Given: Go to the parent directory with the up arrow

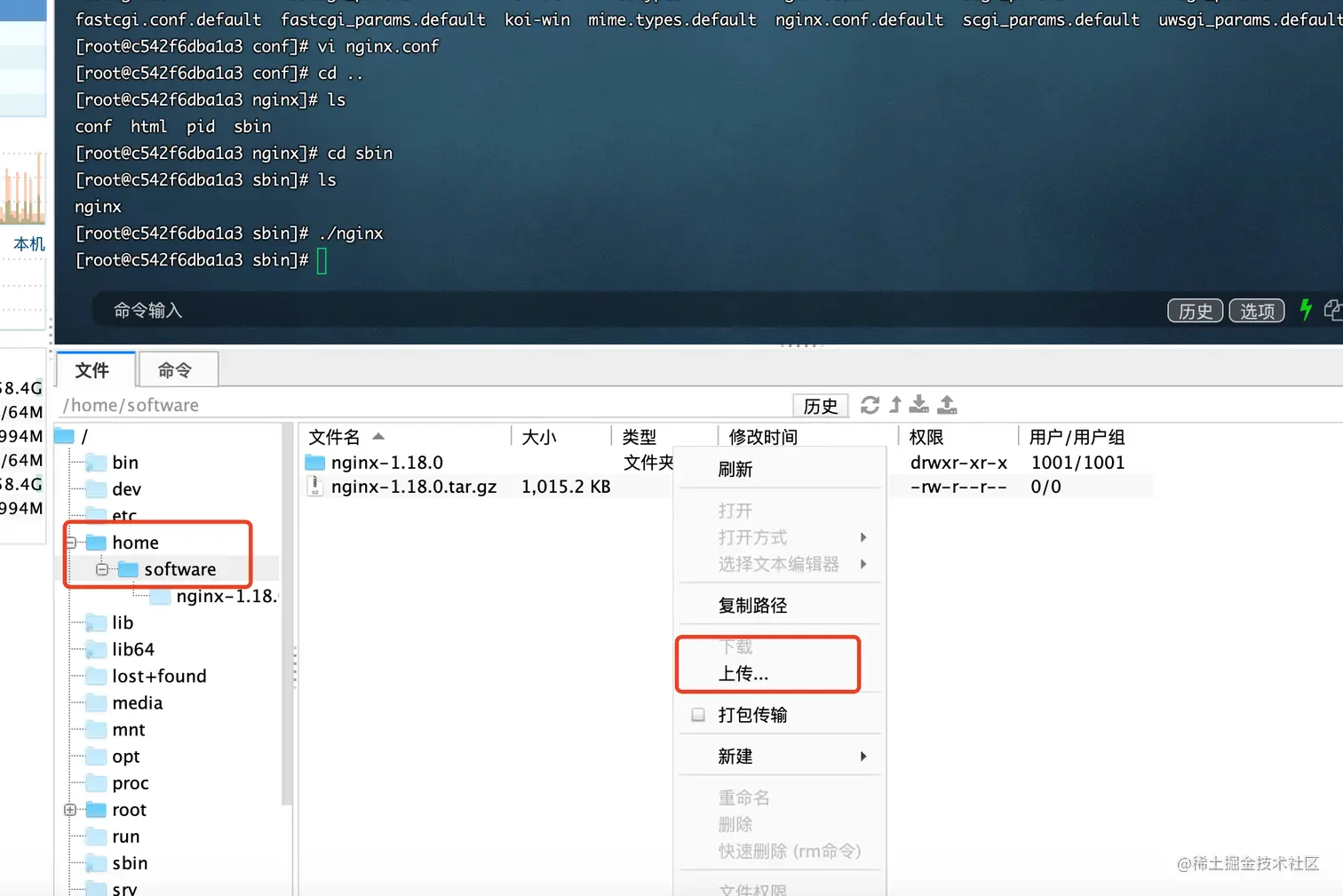Looking at the screenshot, I should 895,405.
